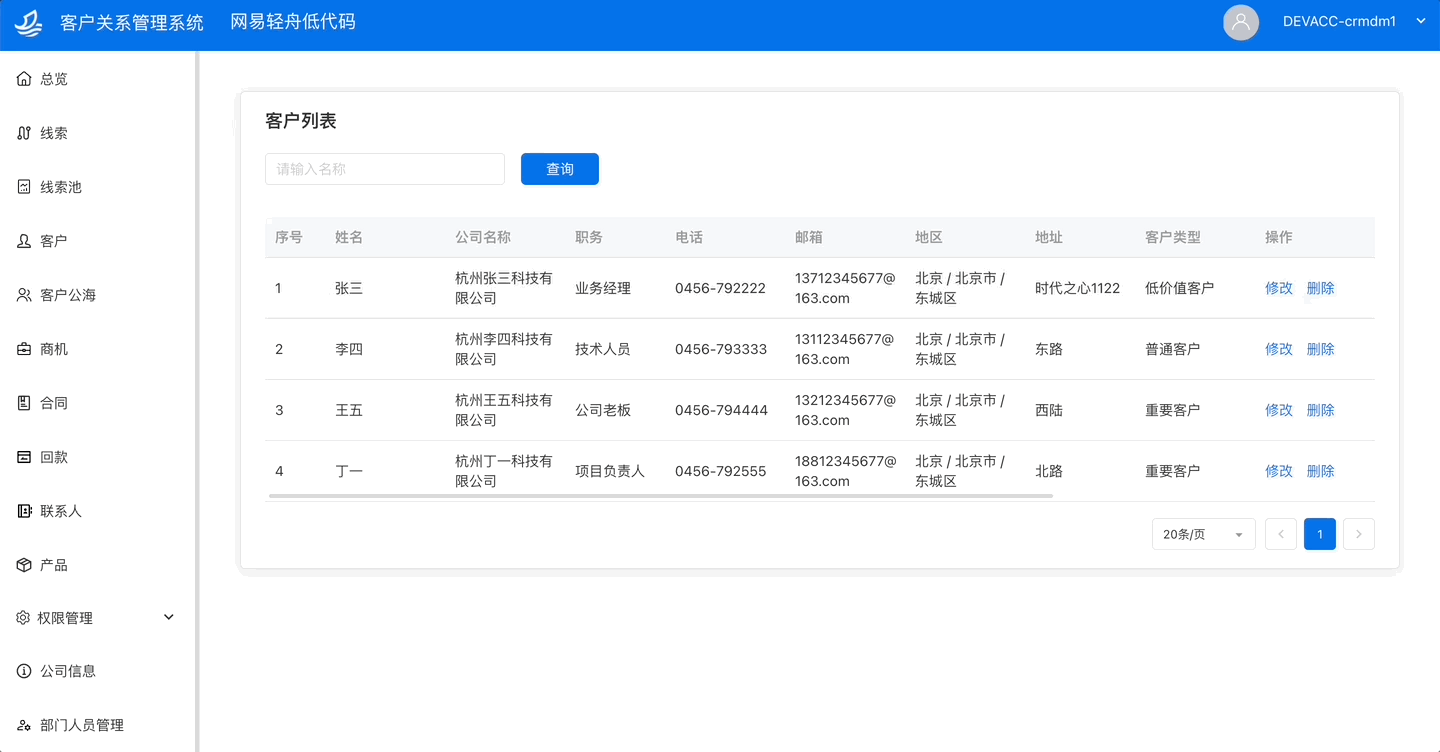Click the 低价值客户 cell

1180,288
